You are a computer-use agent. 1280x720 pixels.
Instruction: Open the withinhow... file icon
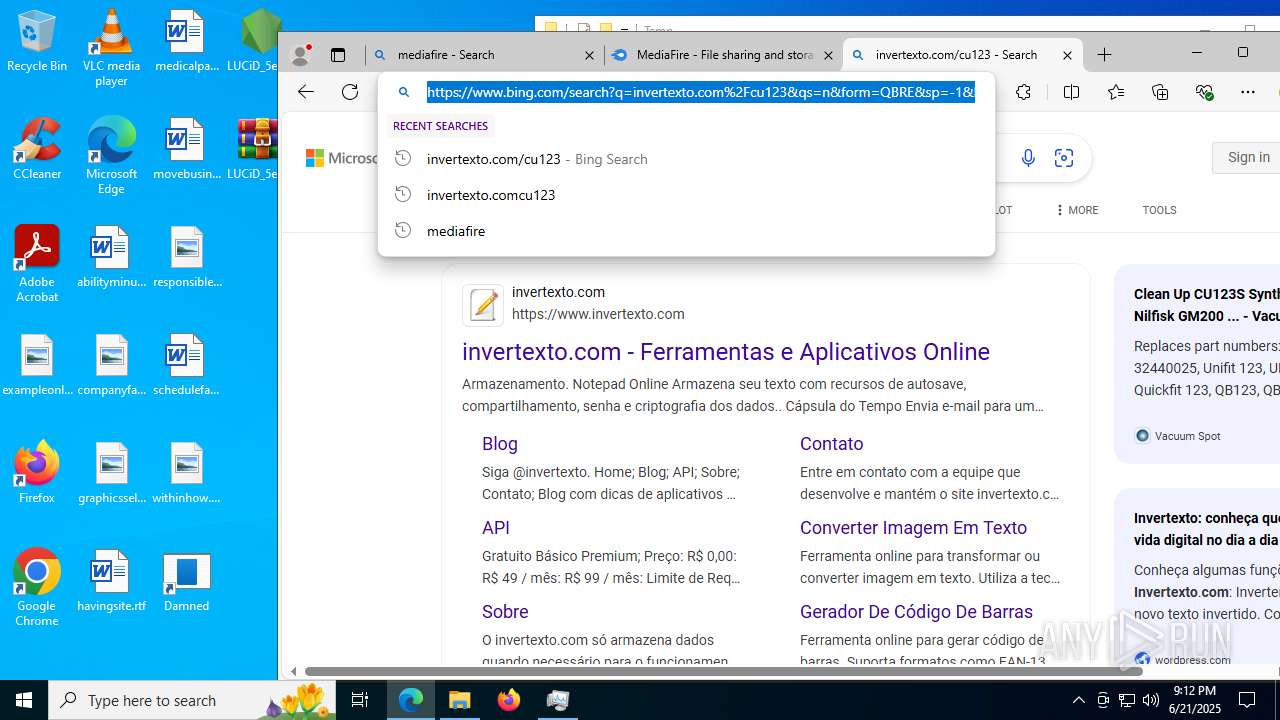coord(186,472)
